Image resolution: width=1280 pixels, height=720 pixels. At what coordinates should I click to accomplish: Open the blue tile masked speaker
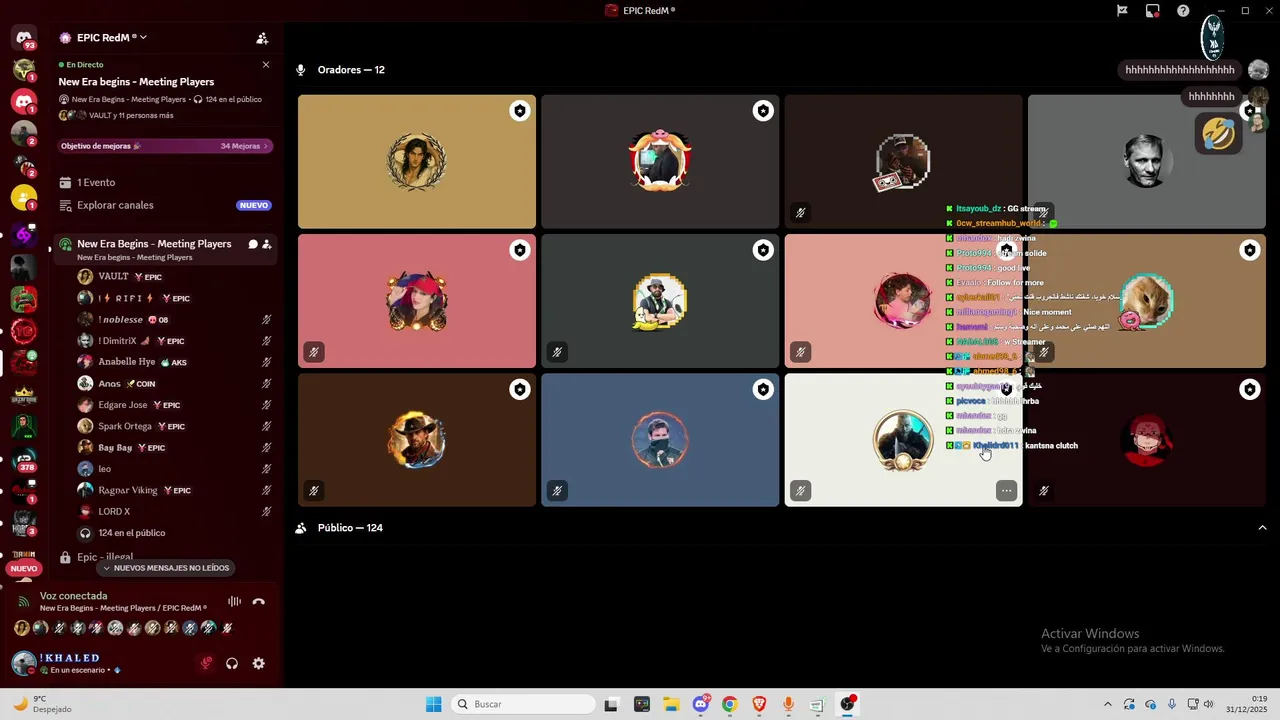click(660, 440)
